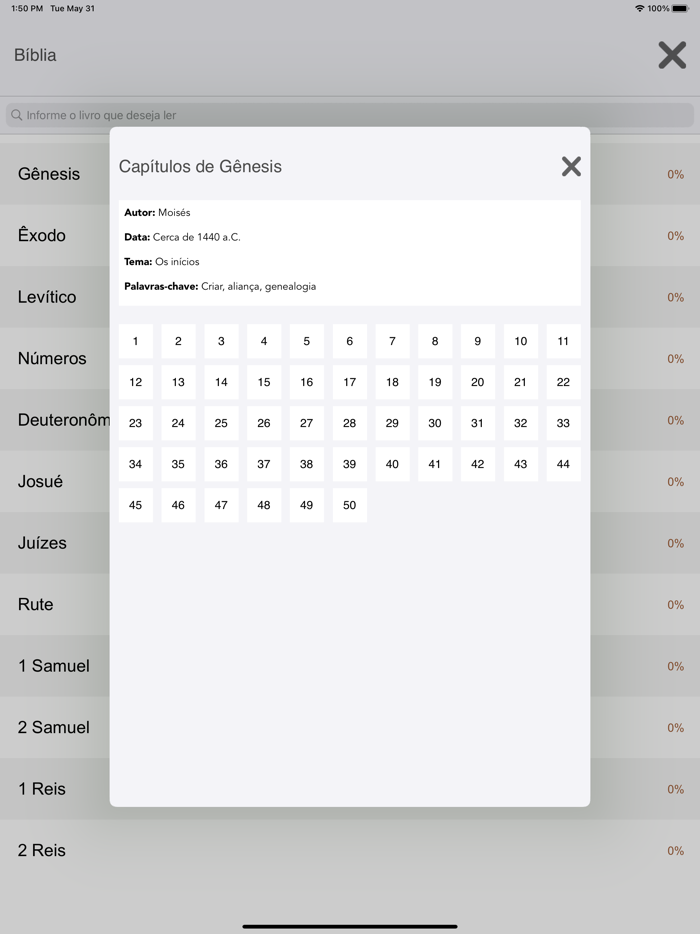This screenshot has width=700, height=934.
Task: Open chapter 11 of Gênesis
Action: click(563, 341)
